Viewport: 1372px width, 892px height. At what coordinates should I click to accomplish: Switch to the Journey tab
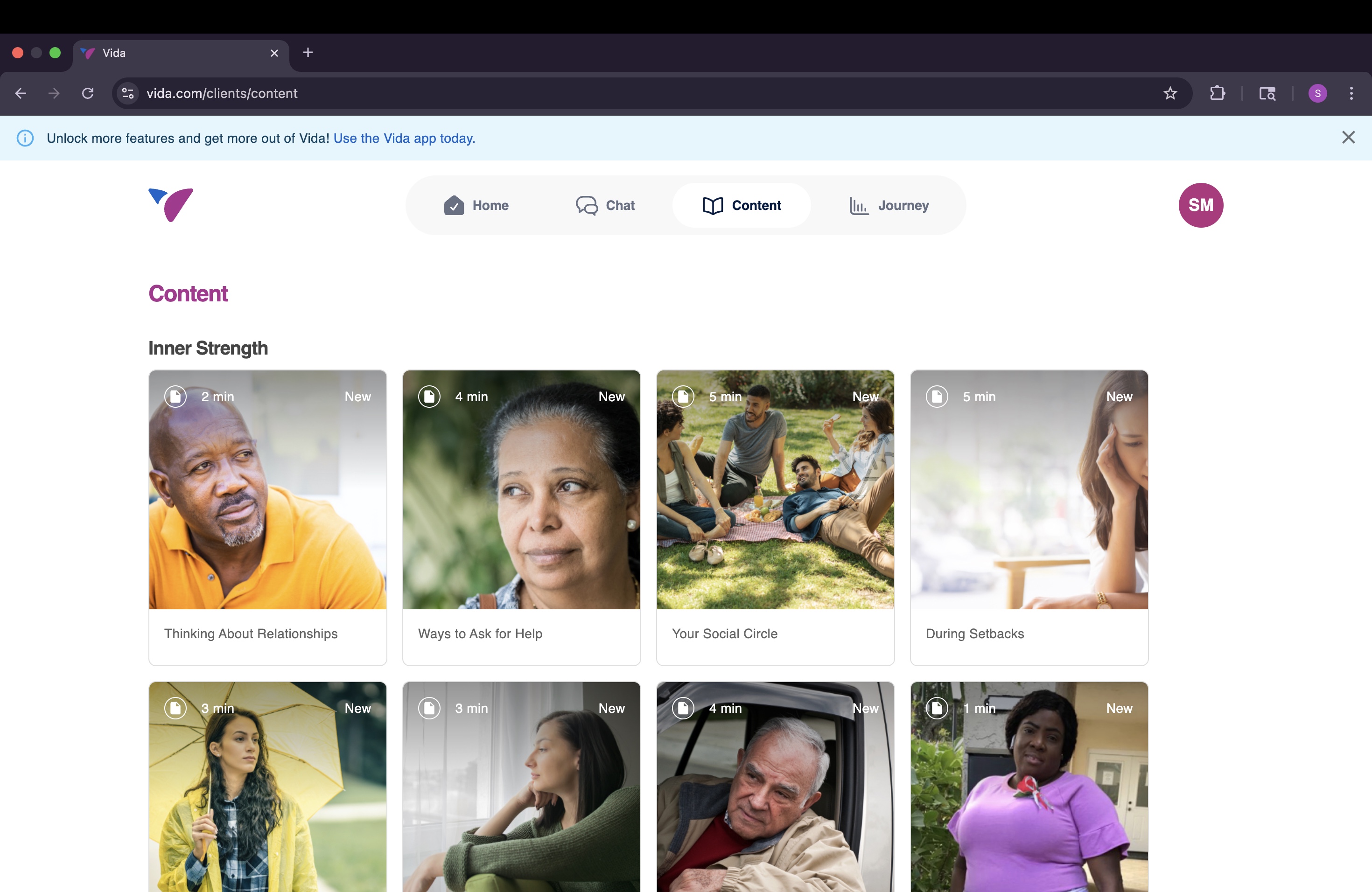[889, 205]
